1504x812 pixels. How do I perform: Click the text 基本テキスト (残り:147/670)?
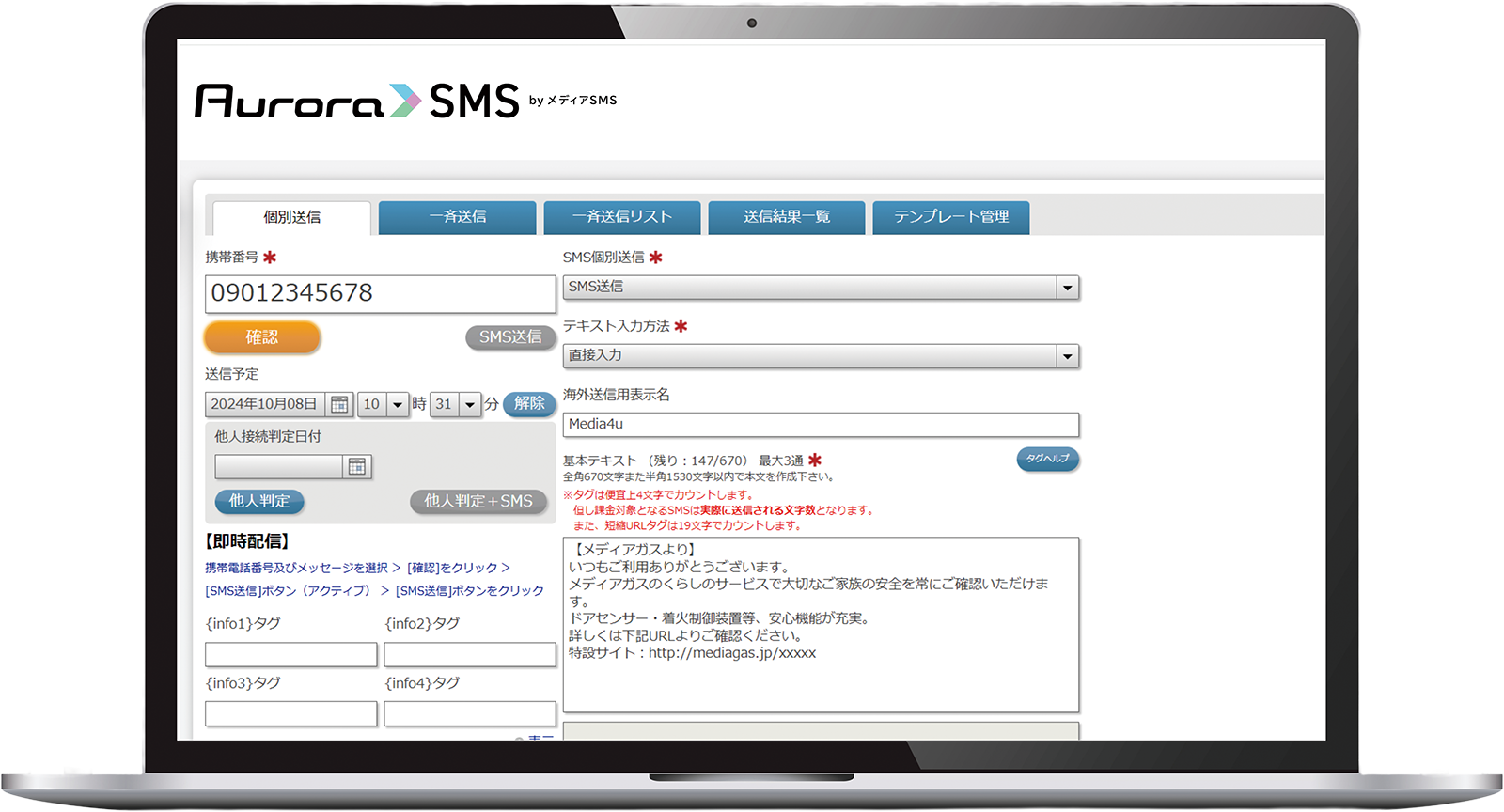pyautogui.click(x=655, y=461)
